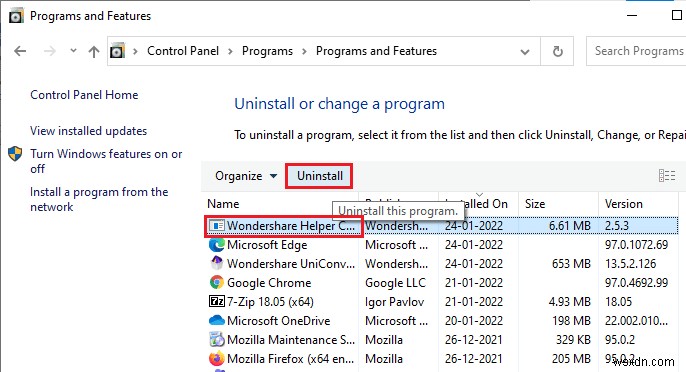Sort by Name column header
This screenshot has width=686, height=372.
[x=223, y=204]
